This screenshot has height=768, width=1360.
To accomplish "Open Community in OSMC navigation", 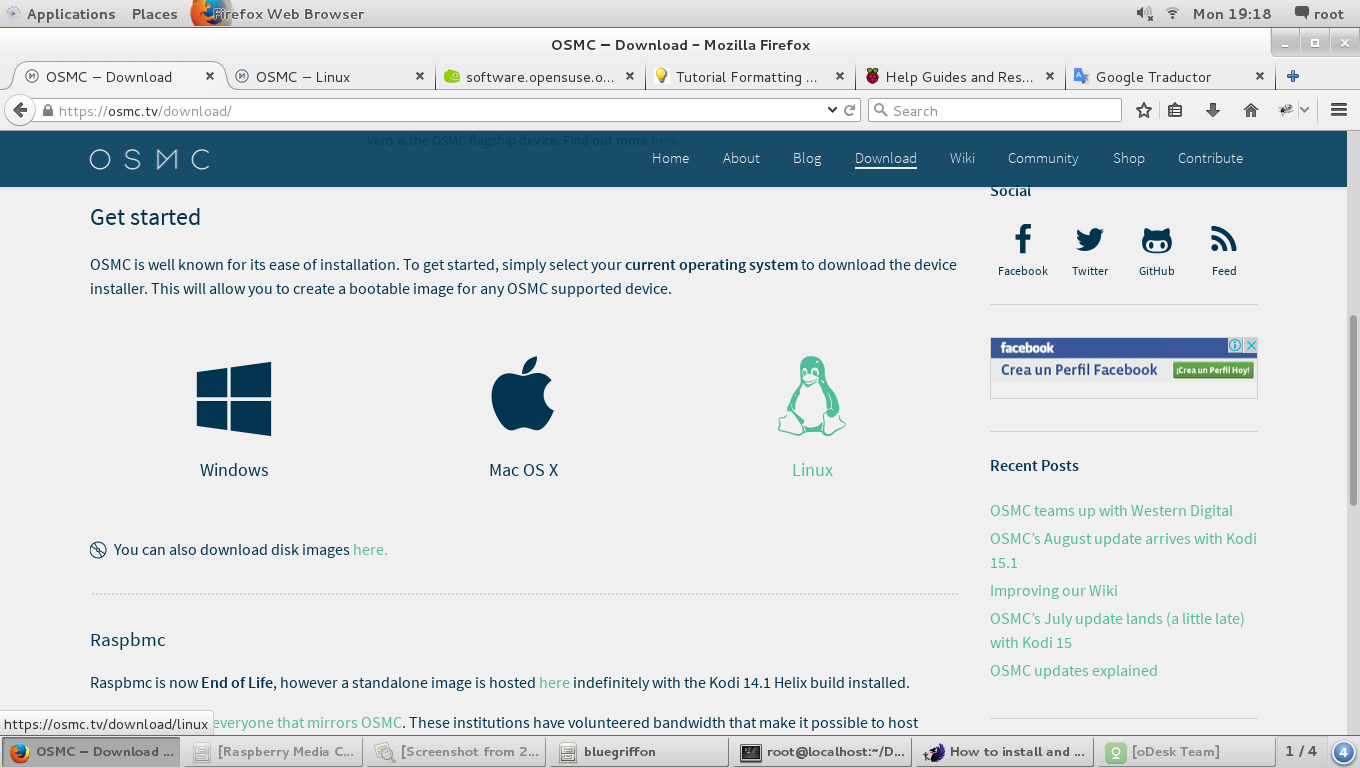I will pyautogui.click(x=1043, y=158).
